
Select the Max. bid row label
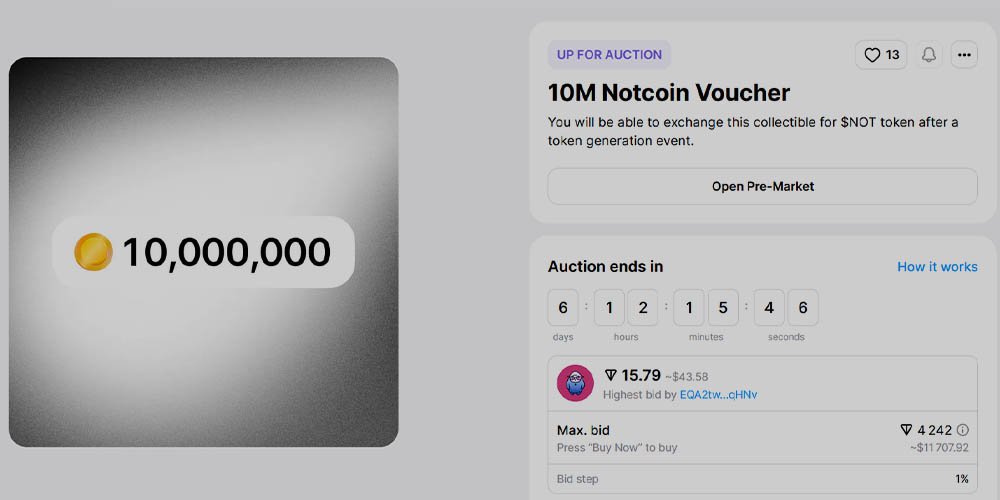(x=583, y=431)
